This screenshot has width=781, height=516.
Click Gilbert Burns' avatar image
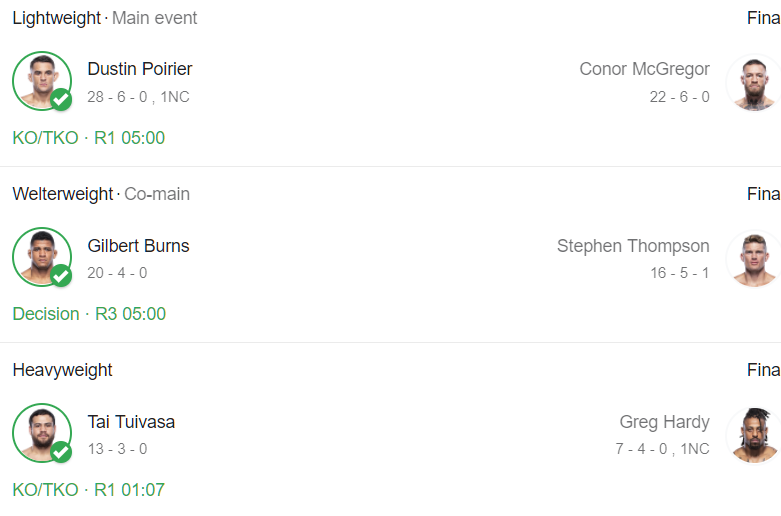[40, 256]
